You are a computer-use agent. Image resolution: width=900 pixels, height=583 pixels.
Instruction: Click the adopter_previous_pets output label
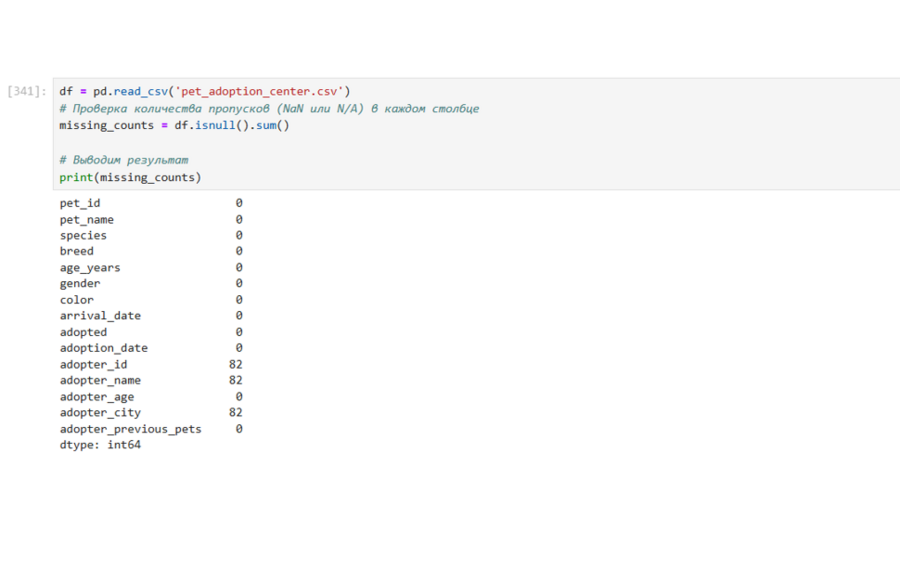click(x=130, y=428)
